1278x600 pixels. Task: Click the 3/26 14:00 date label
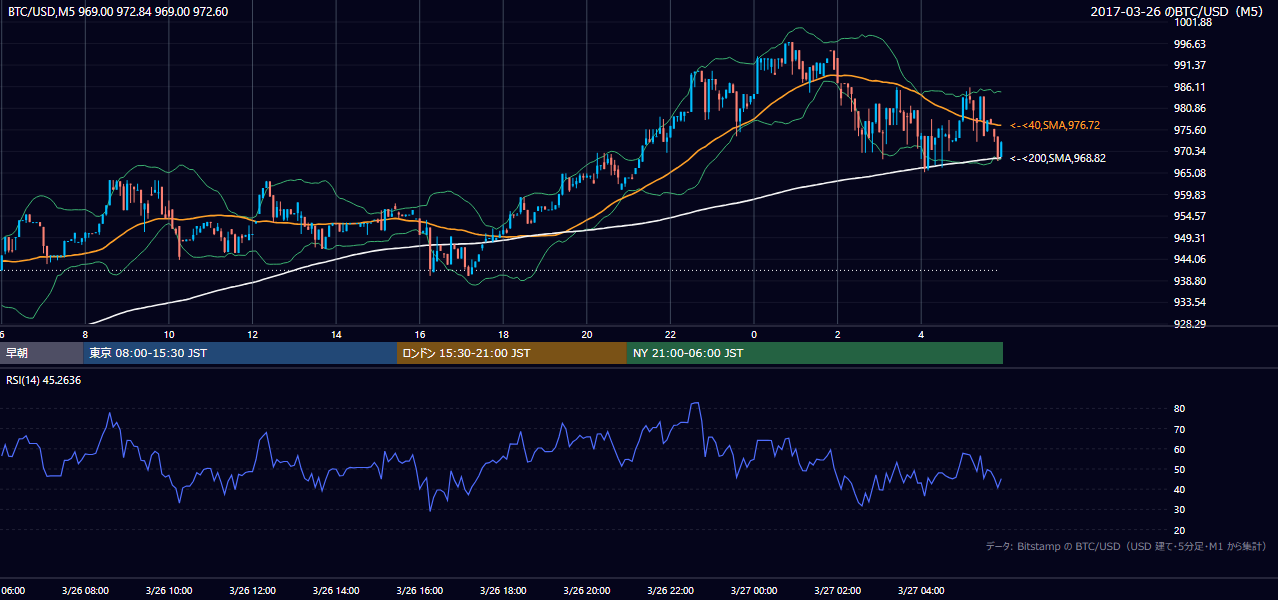click(336, 591)
